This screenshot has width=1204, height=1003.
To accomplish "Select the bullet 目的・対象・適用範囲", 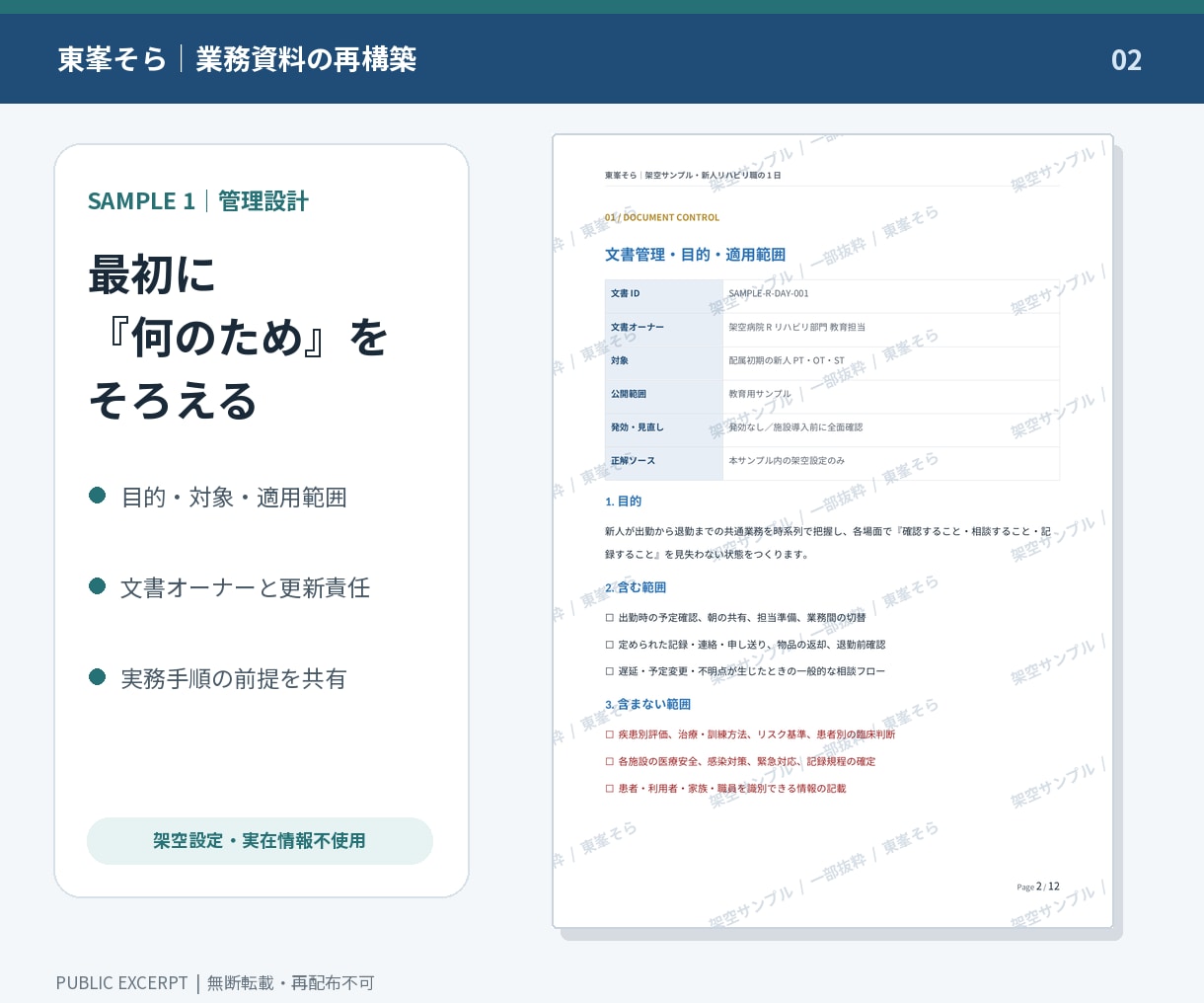I will click(234, 498).
